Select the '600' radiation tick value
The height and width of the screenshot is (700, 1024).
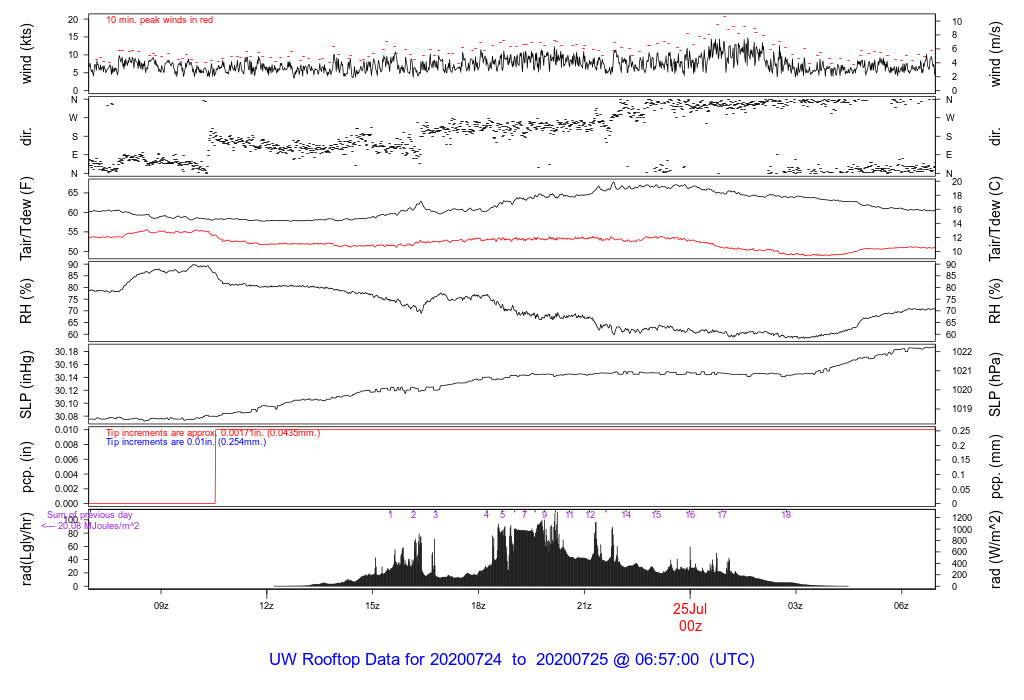pyautogui.click(x=959, y=552)
